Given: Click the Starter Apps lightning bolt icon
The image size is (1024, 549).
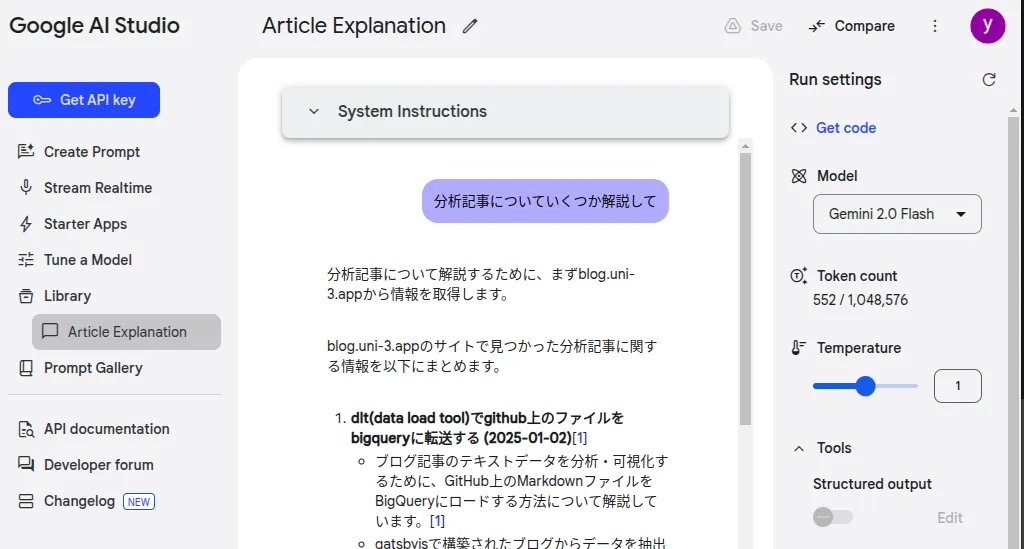Looking at the screenshot, I should 25,224.
